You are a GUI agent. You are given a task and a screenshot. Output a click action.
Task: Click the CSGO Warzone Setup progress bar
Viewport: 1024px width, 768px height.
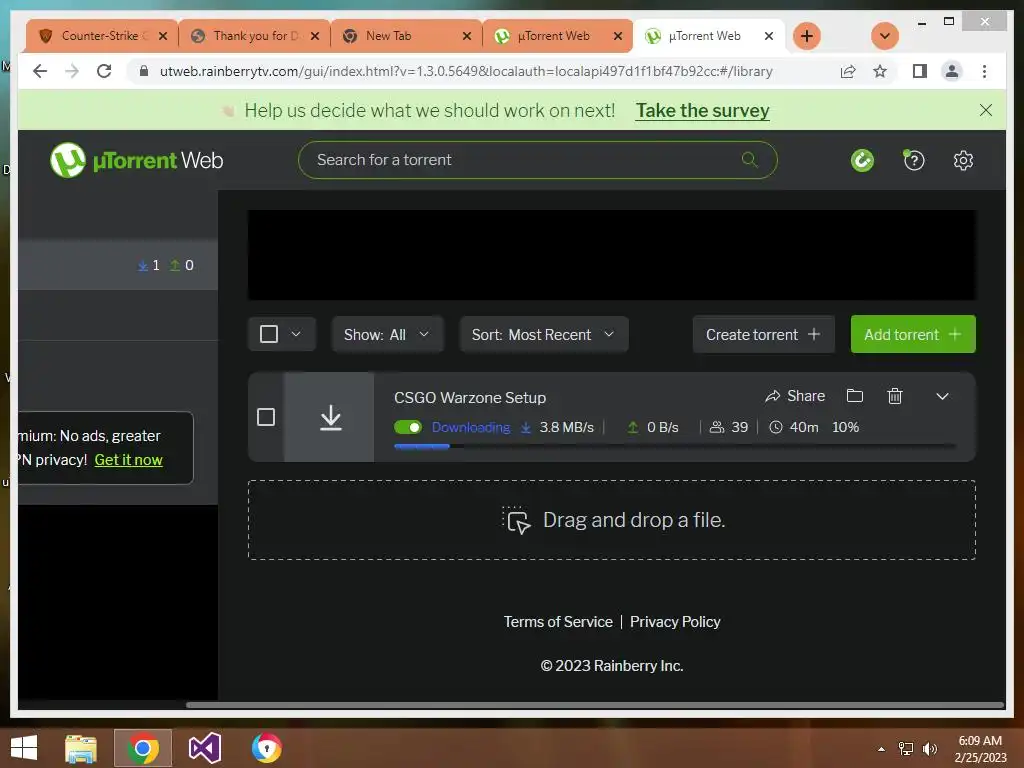(x=674, y=446)
